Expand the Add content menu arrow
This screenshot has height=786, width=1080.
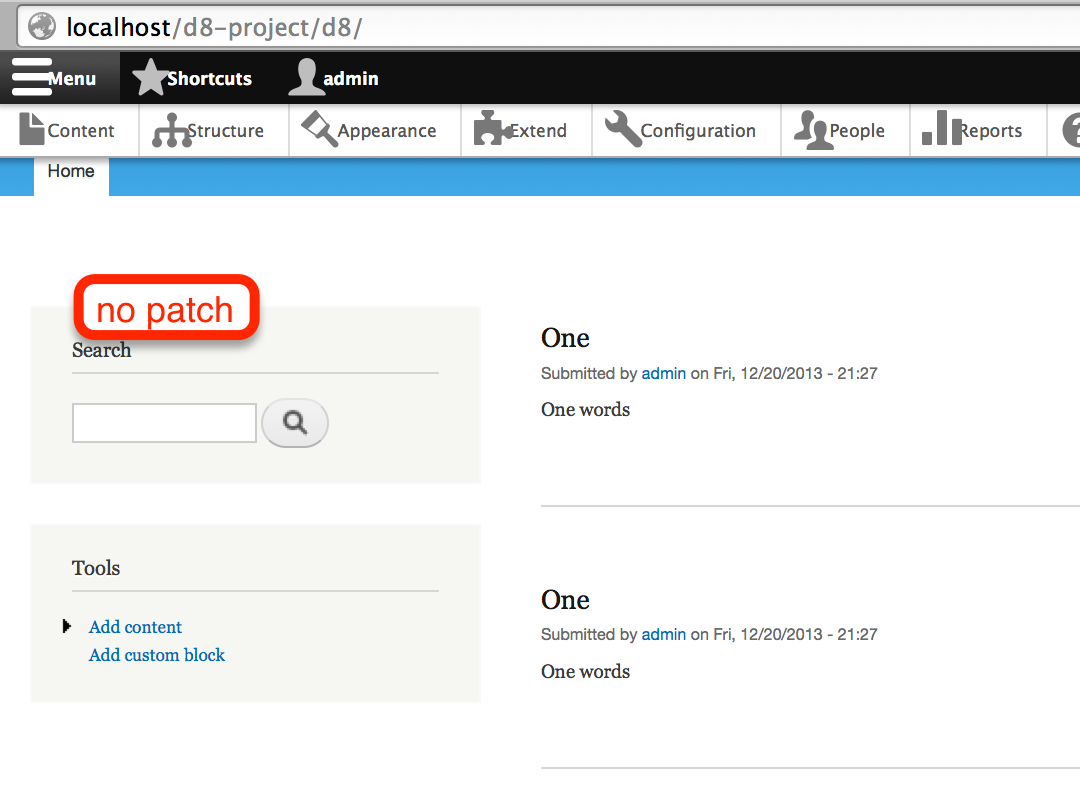[67, 626]
